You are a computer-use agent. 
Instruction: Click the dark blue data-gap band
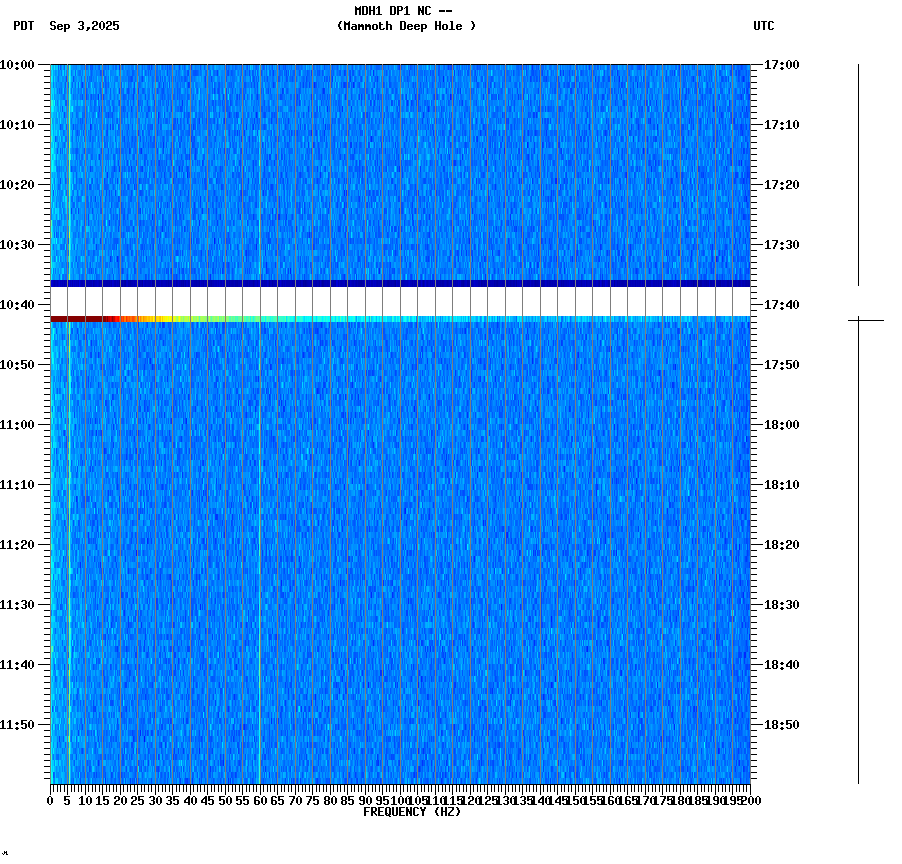click(x=400, y=282)
